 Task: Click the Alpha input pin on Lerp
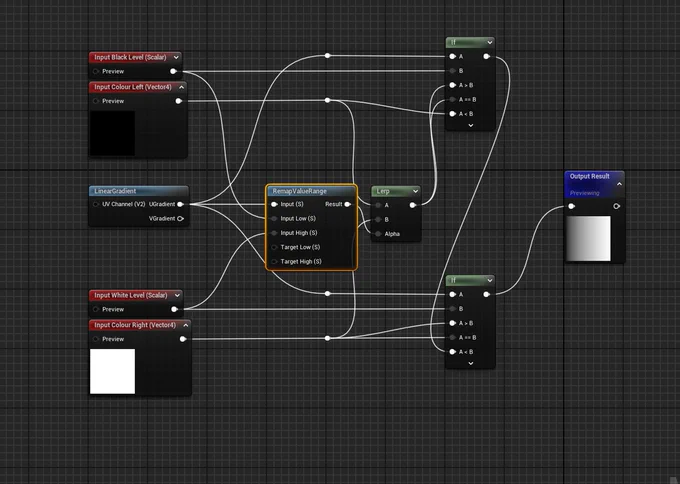tap(378, 234)
